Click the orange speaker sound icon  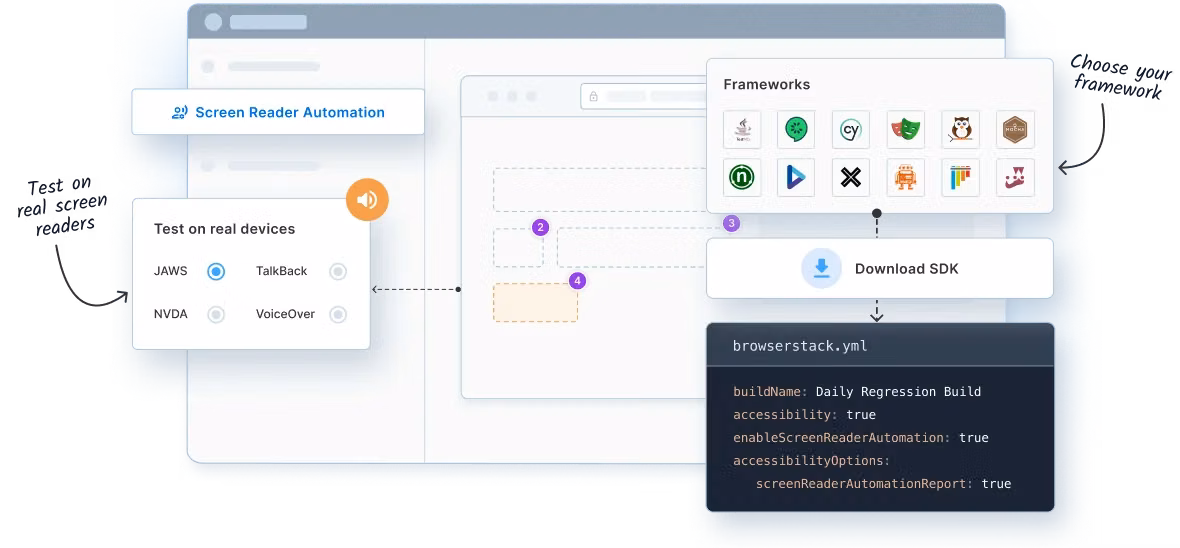coord(367,200)
